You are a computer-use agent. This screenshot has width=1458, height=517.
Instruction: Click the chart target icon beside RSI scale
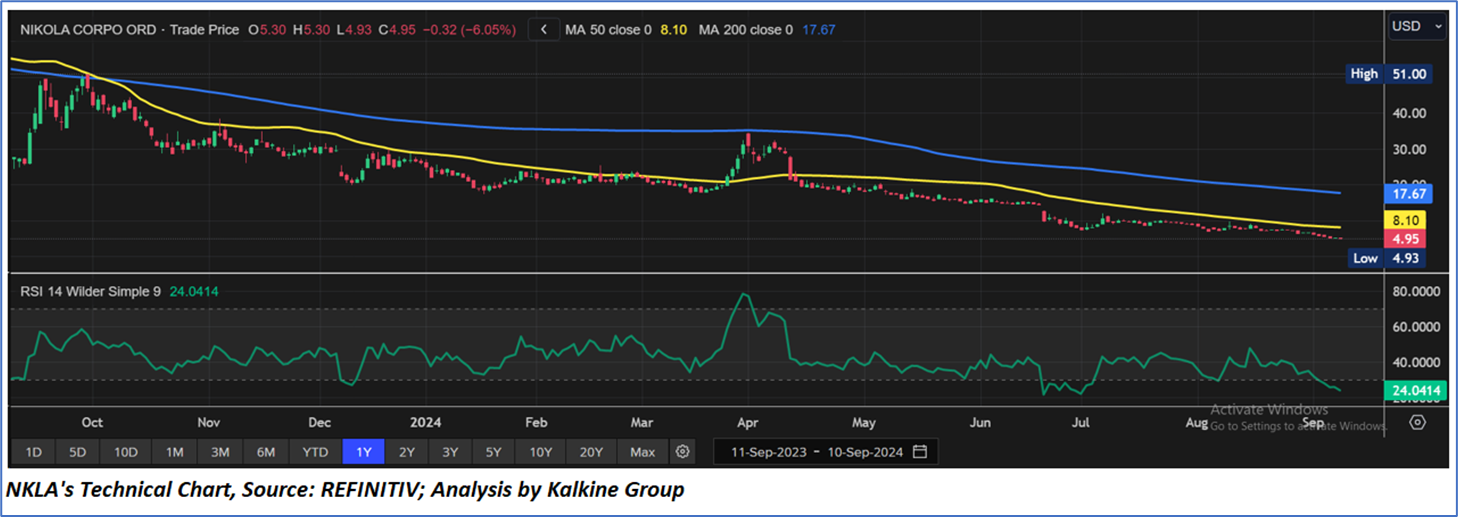1417,422
